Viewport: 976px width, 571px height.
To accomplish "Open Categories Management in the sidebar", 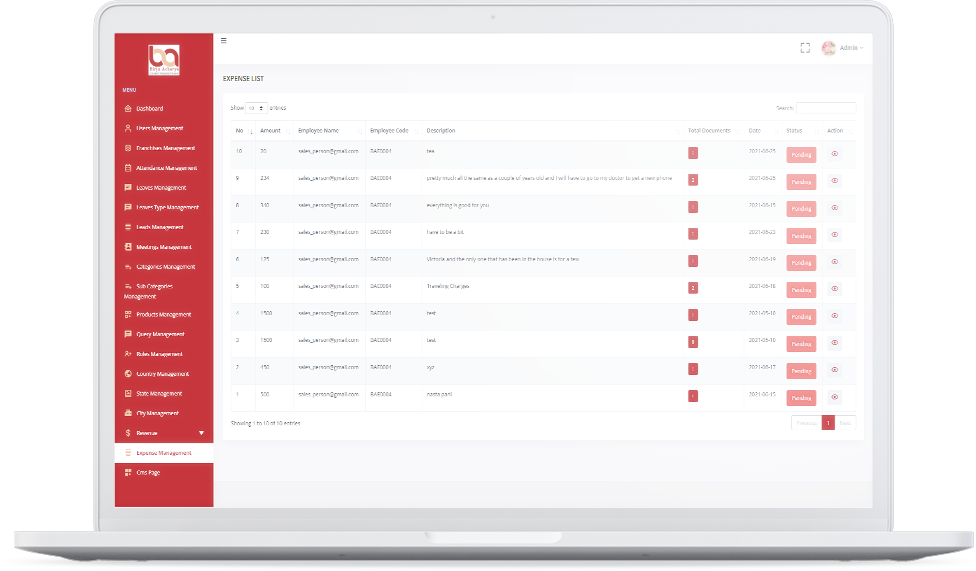I will click(x=164, y=267).
